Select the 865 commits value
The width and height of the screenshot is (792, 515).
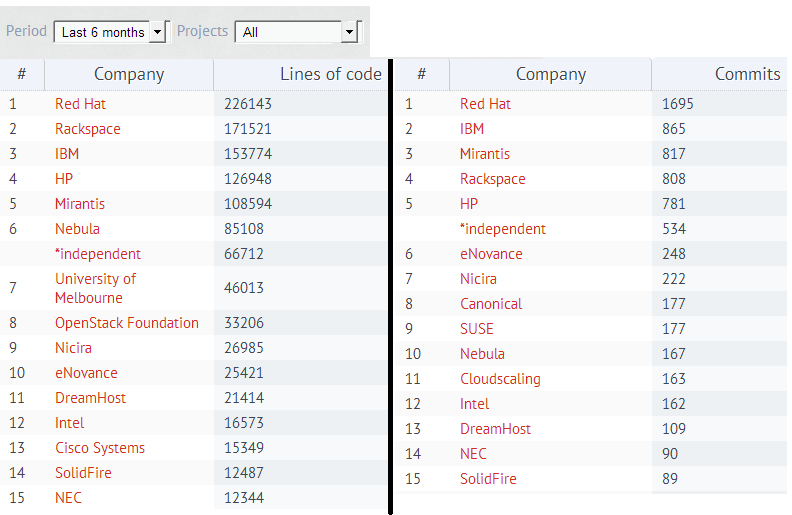[674, 129]
